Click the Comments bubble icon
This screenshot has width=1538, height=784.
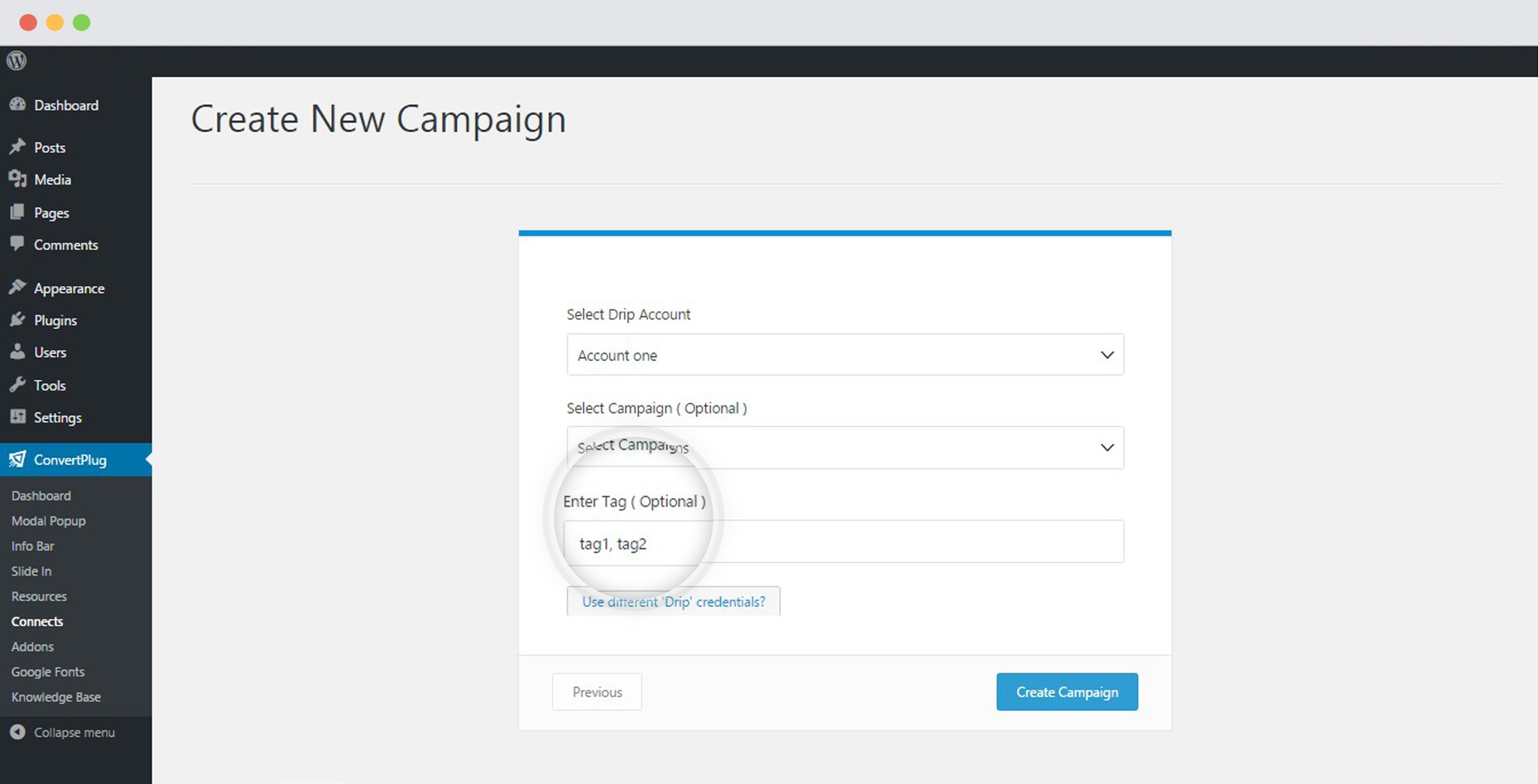(x=17, y=243)
